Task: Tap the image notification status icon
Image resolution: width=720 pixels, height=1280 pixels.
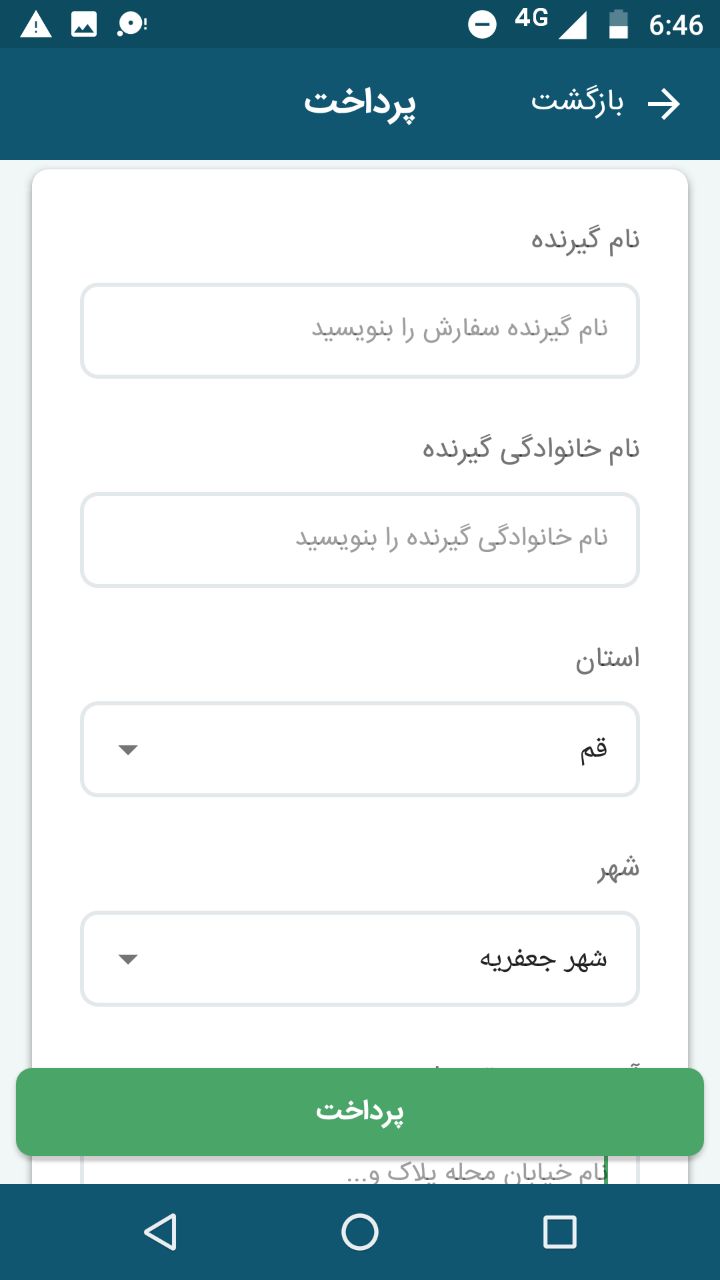Action: 84,25
